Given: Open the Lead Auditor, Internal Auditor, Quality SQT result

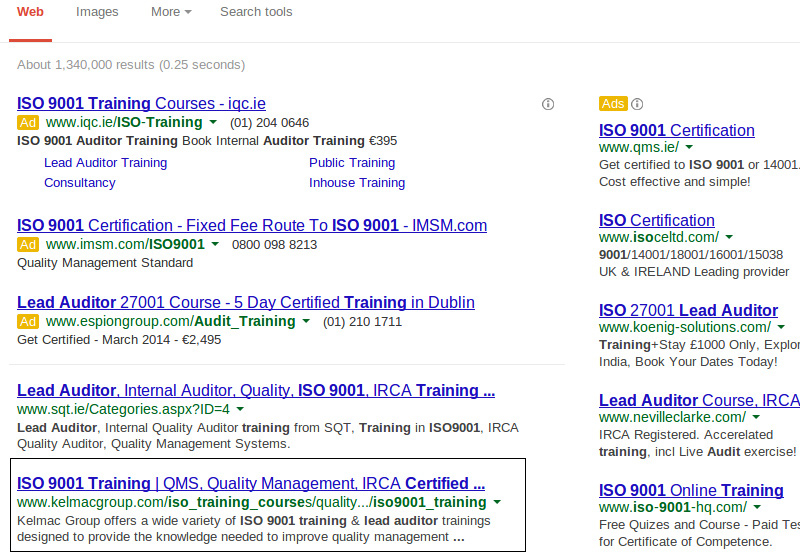Looking at the screenshot, I should click(x=256, y=390).
